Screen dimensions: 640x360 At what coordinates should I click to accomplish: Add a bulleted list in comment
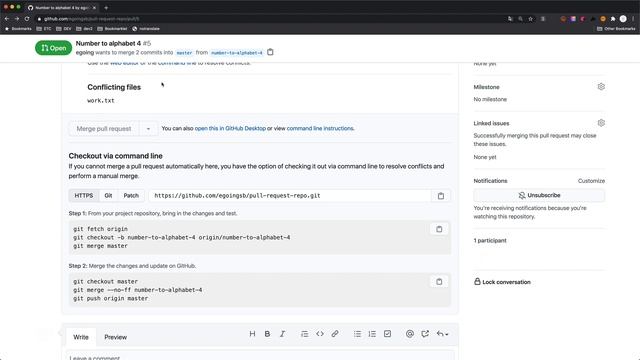click(357, 334)
